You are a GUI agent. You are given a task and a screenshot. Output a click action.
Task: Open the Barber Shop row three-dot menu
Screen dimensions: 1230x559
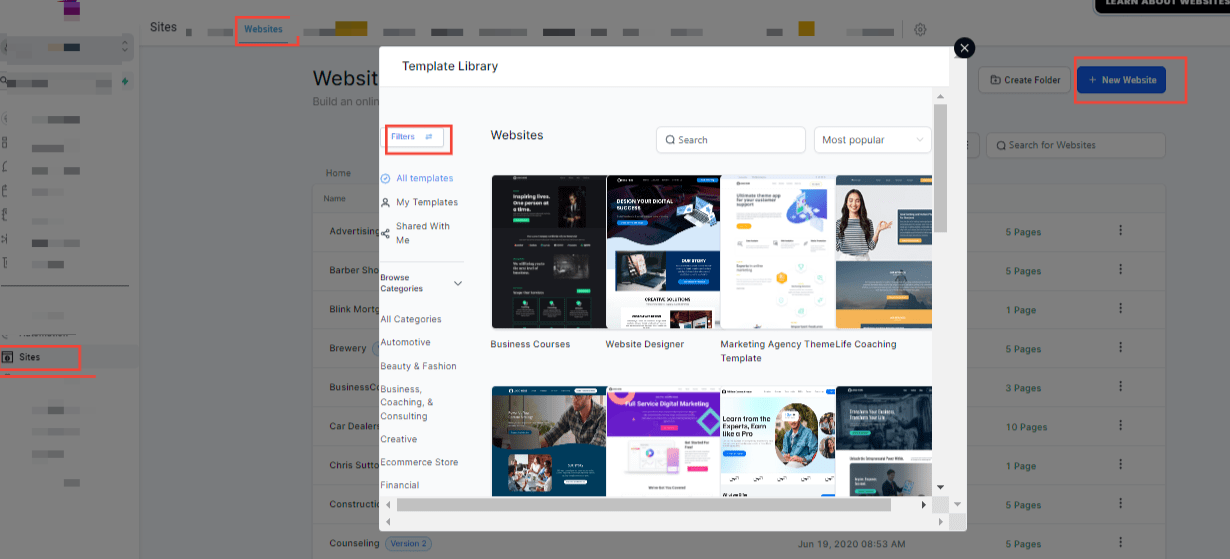(1121, 270)
